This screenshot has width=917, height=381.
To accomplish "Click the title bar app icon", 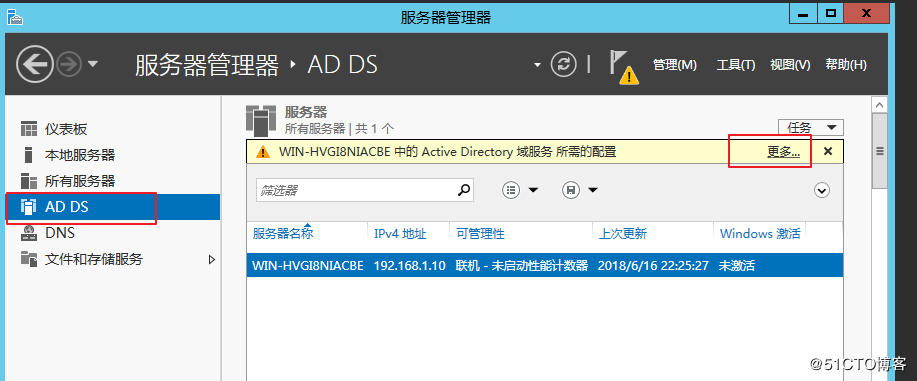I will click(x=15, y=18).
